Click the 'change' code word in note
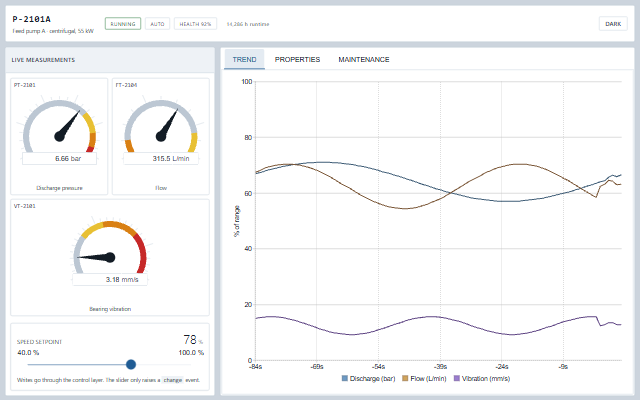 pyautogui.click(x=173, y=380)
